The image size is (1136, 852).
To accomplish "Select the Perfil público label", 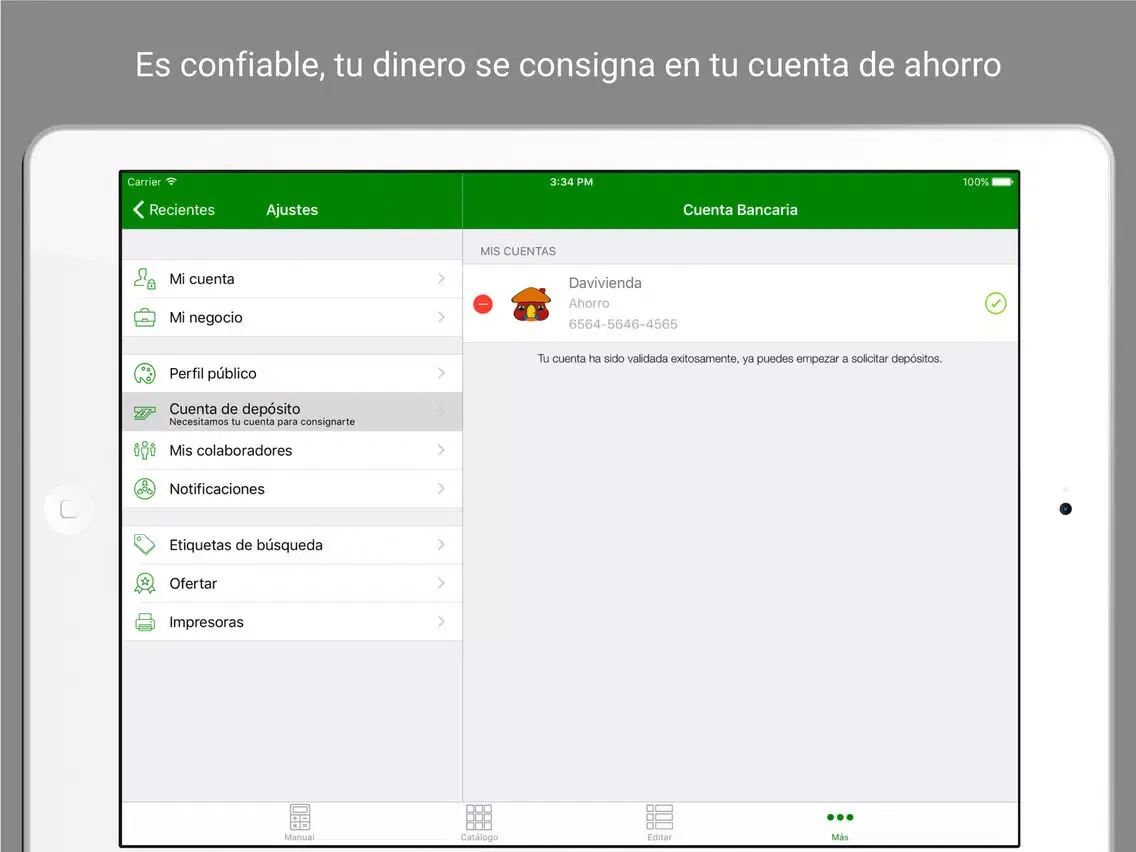I will pos(213,373).
